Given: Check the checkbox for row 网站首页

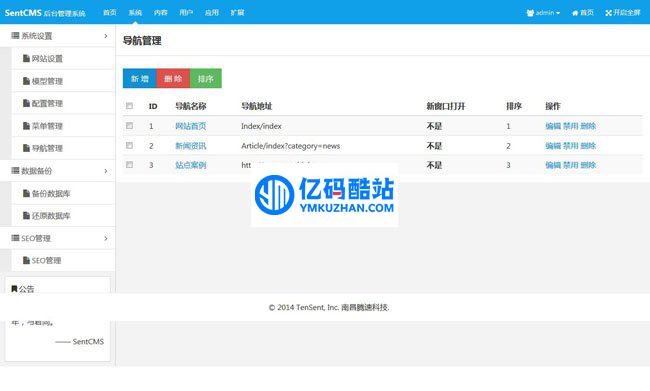Looking at the screenshot, I should (x=129, y=126).
